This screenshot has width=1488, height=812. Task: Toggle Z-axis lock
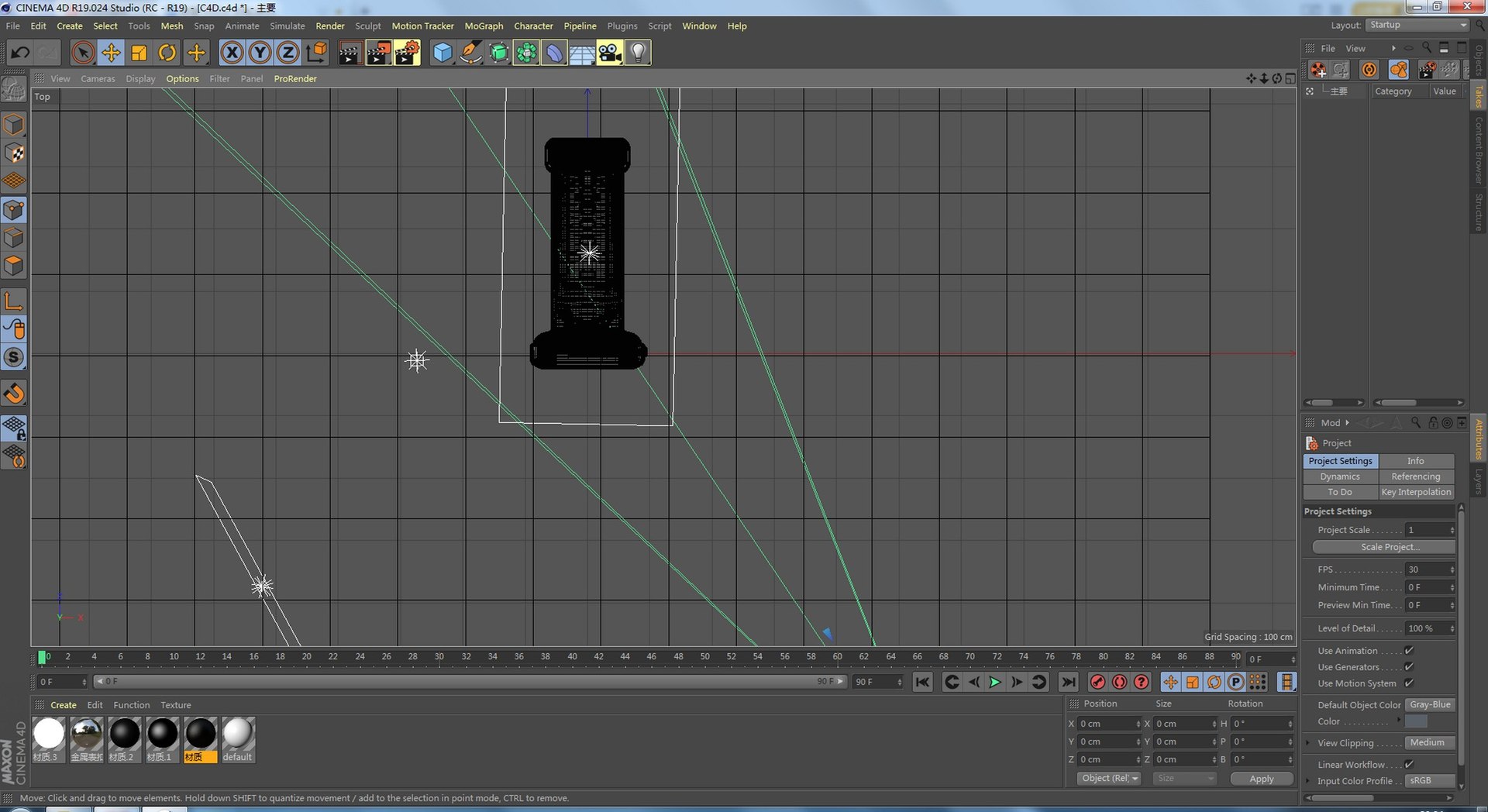tap(288, 53)
